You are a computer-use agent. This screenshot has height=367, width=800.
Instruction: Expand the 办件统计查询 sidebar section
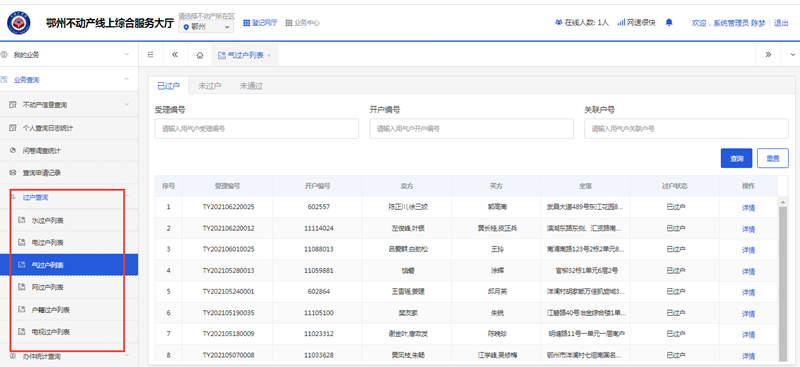coord(69,356)
